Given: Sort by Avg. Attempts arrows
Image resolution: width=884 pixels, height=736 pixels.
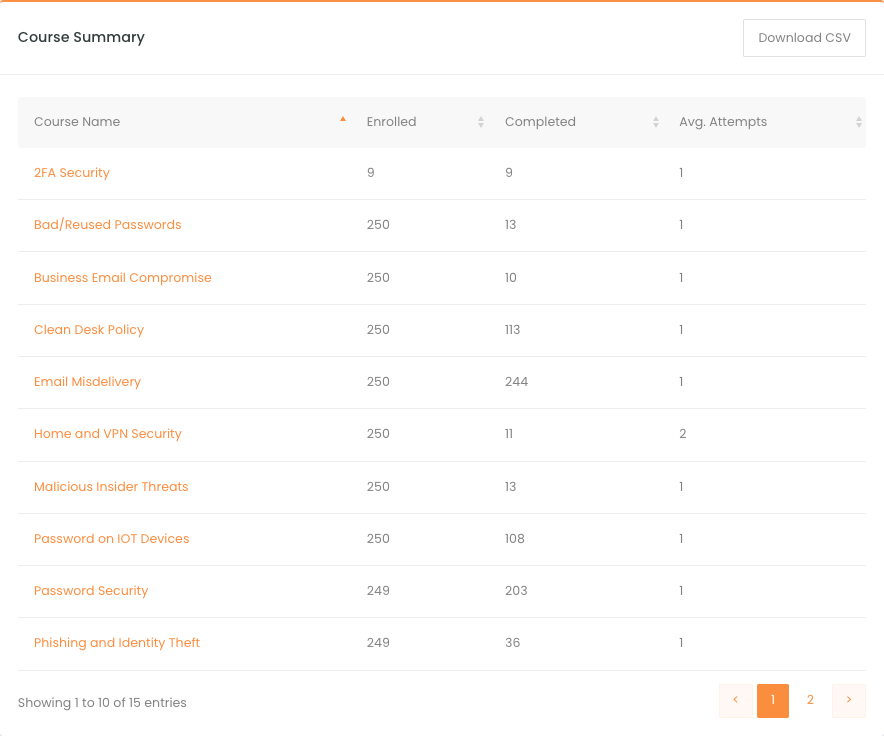Looking at the screenshot, I should (x=859, y=122).
